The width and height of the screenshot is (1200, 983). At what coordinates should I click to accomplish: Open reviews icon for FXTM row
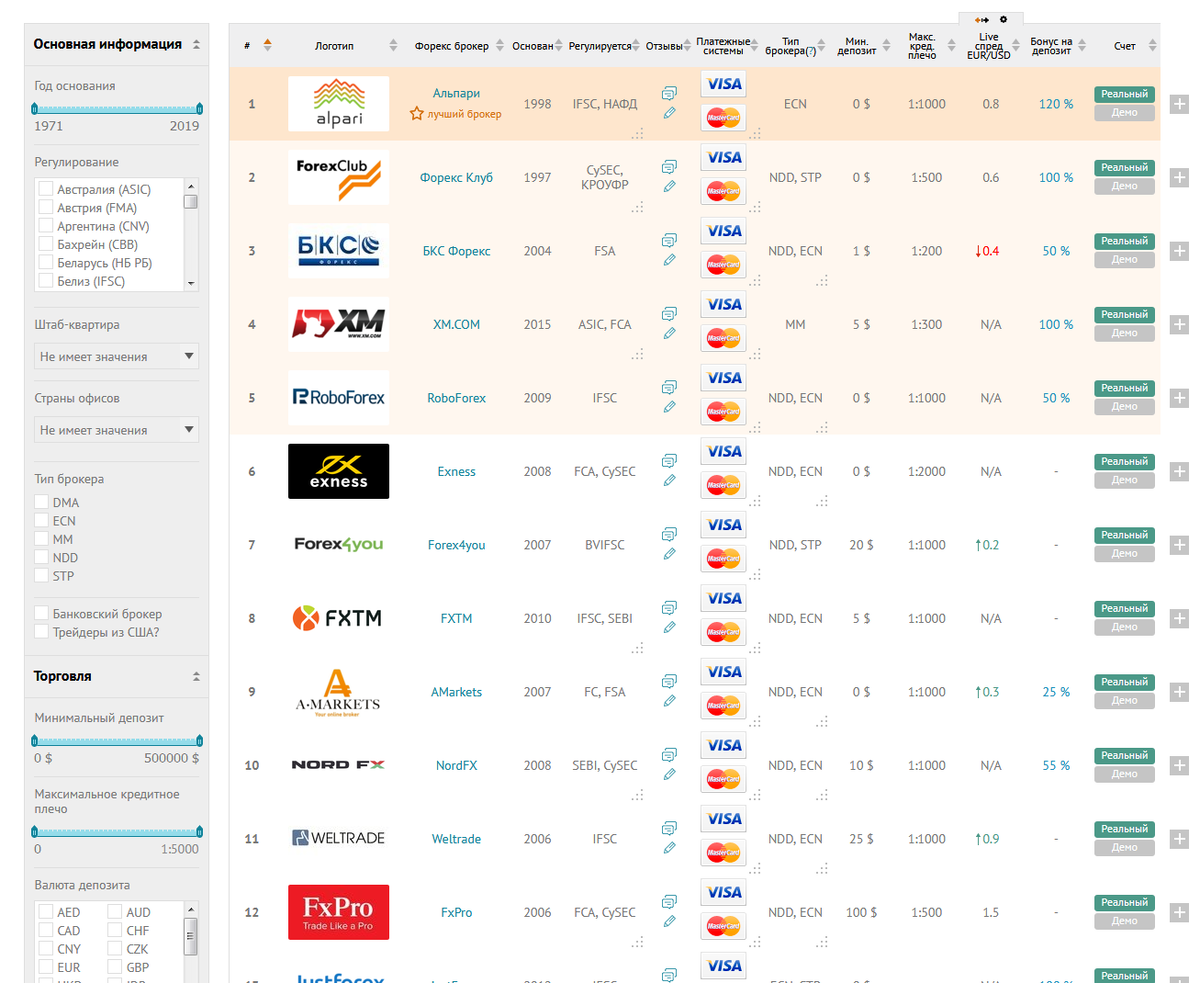669,608
